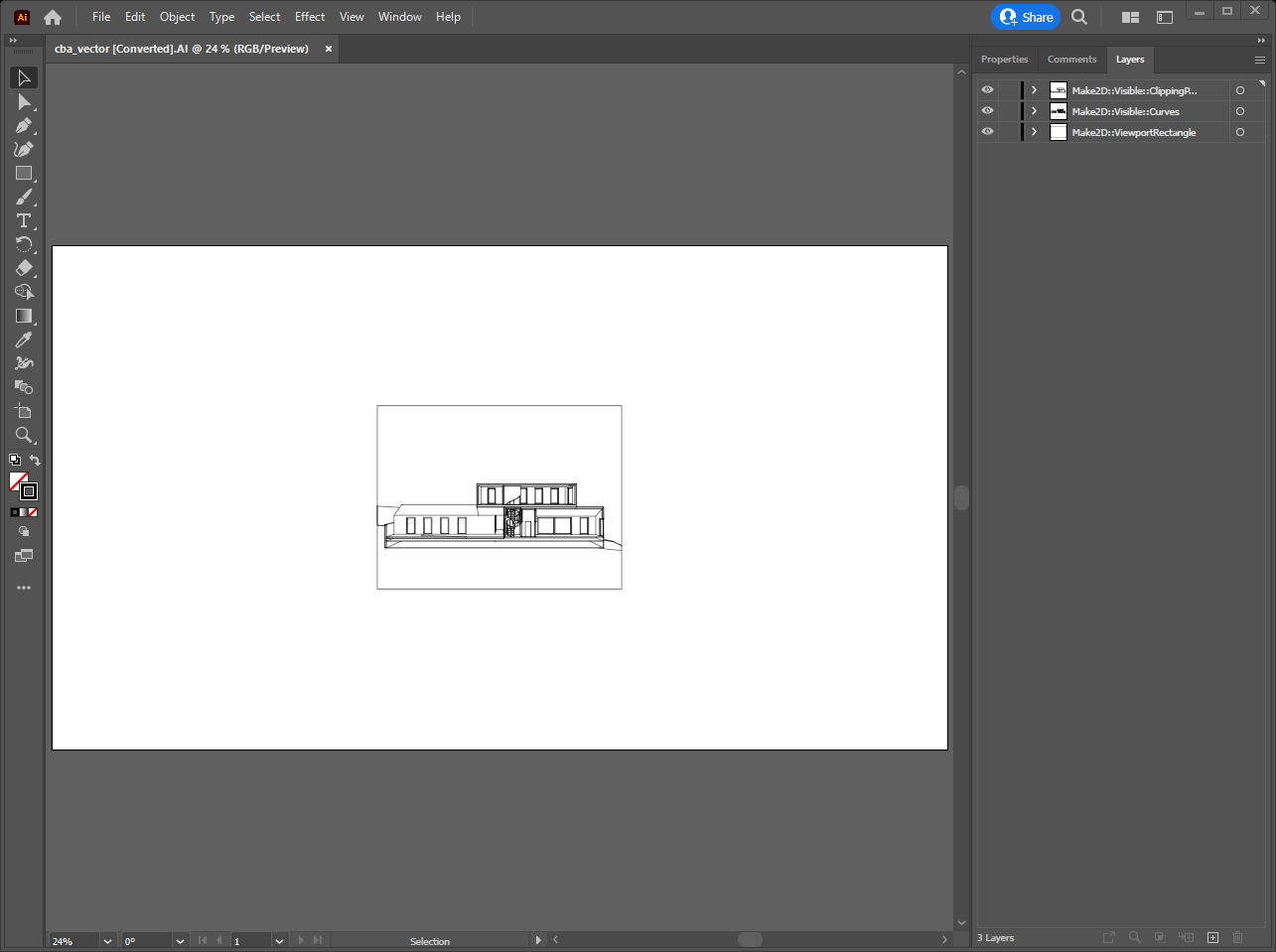Create a new layer
The width and height of the screenshot is (1276, 952).
point(1212,937)
